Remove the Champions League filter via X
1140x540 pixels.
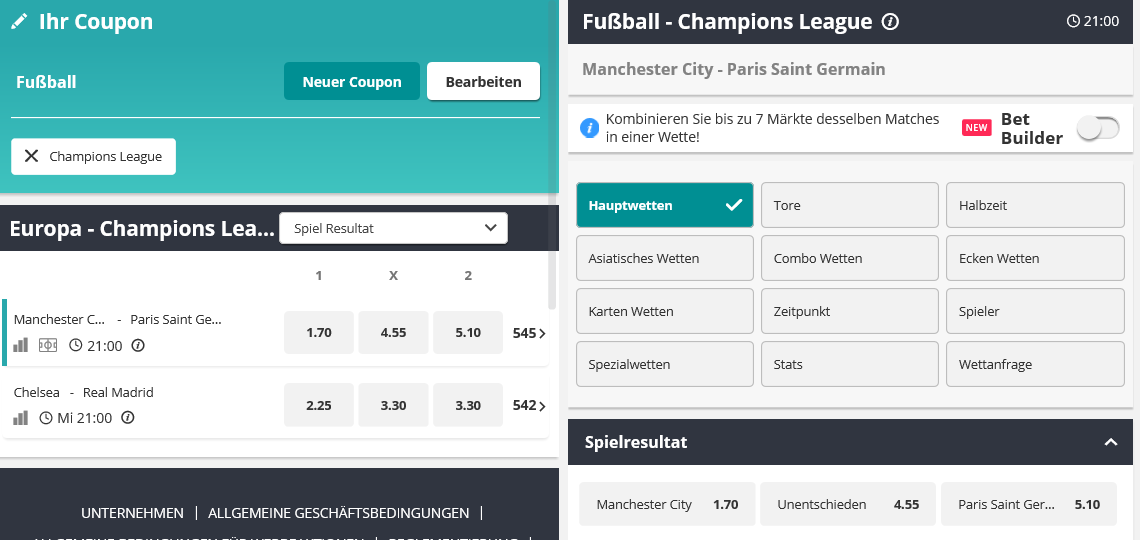pyautogui.click(x=31, y=156)
